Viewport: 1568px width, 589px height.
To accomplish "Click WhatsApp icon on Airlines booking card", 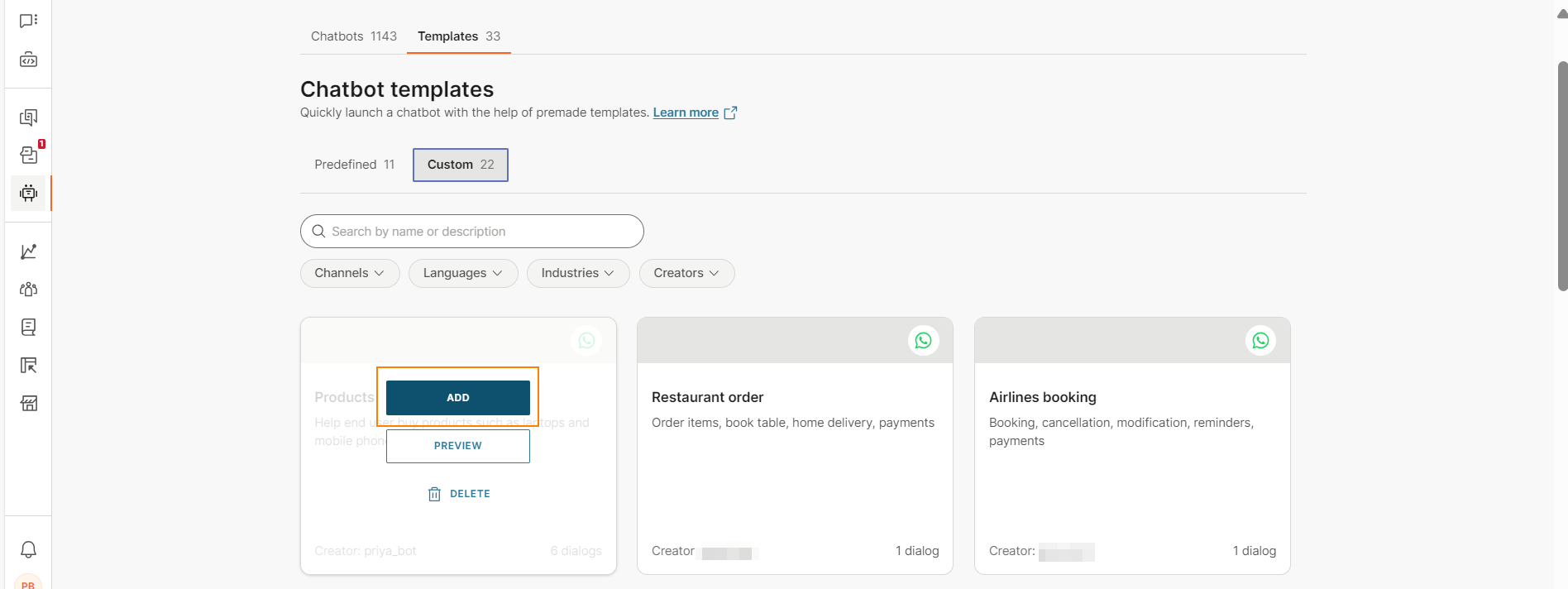I will click(1260, 340).
